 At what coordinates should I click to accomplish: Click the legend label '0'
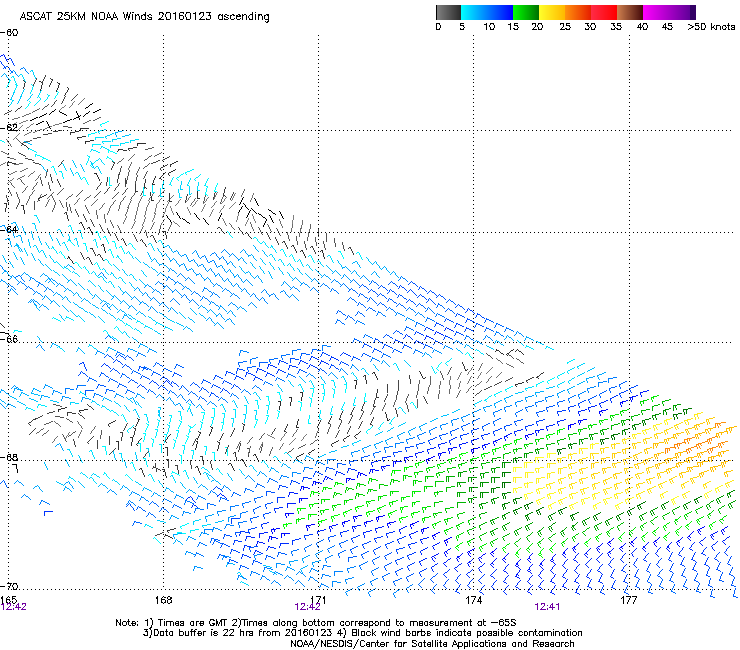click(438, 27)
